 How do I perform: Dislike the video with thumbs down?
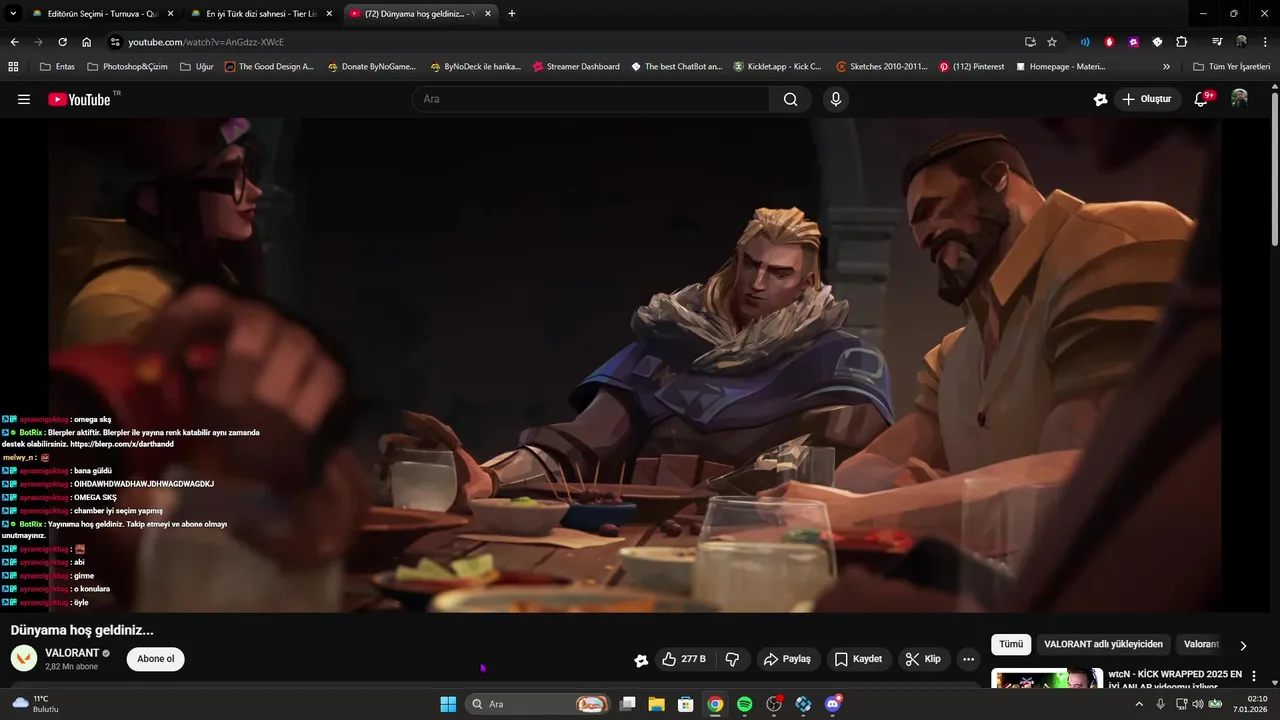point(732,659)
